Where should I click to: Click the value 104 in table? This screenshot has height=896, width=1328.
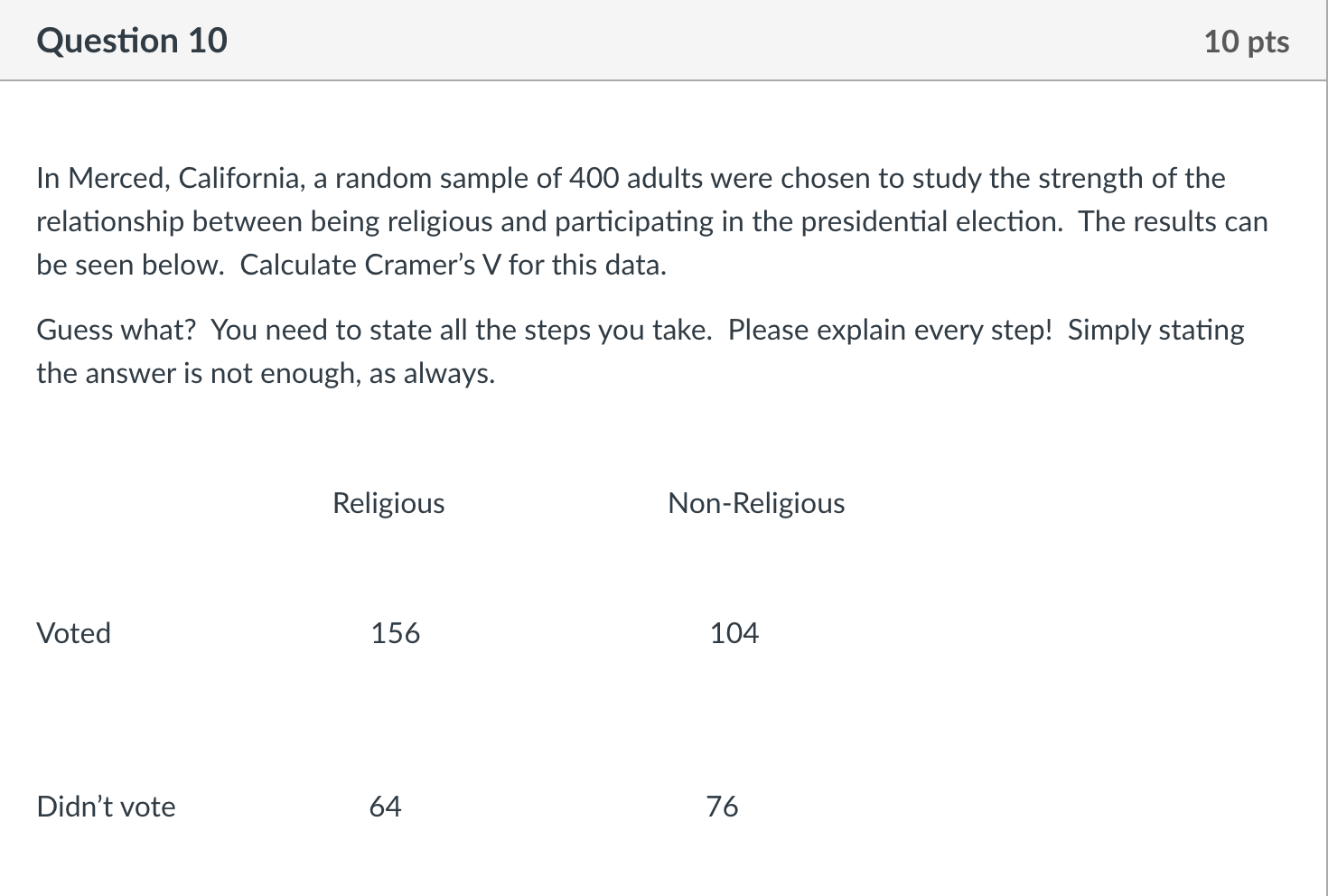pos(734,633)
